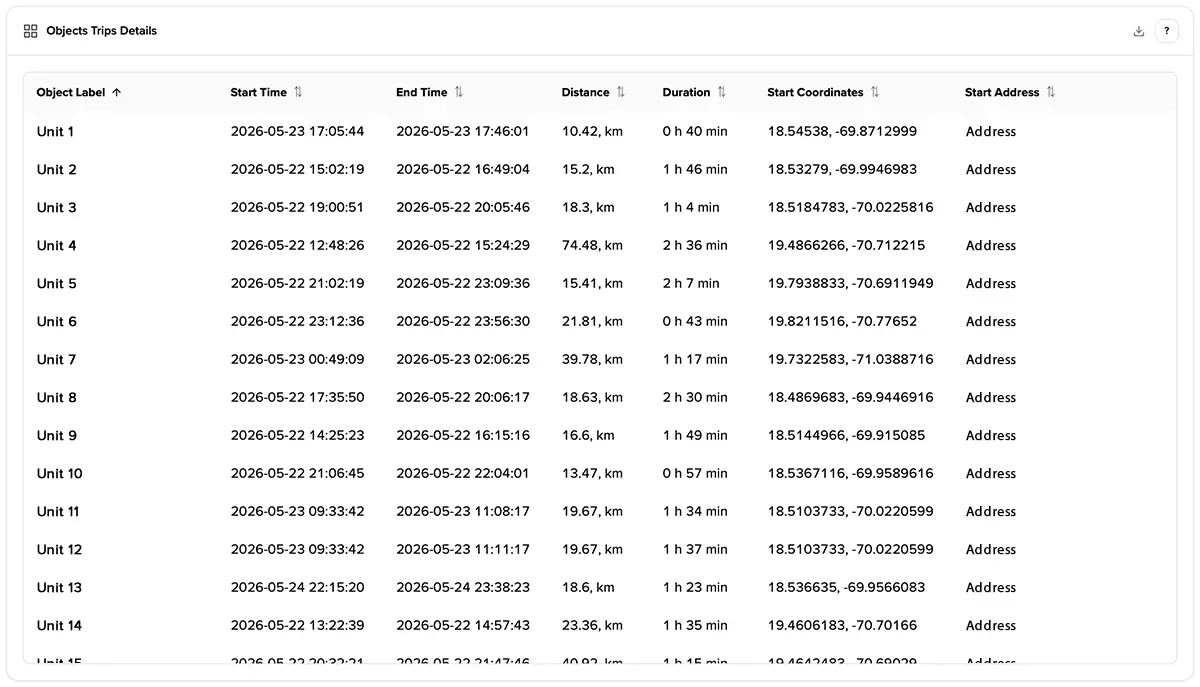Viewport: 1200px width, 687px height.
Task: Select the Unit 10 row label
Action: click(x=60, y=474)
